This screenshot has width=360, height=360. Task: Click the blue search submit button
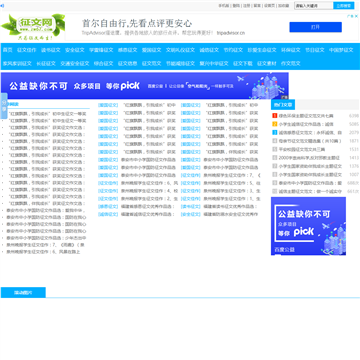(x=344, y=6)
